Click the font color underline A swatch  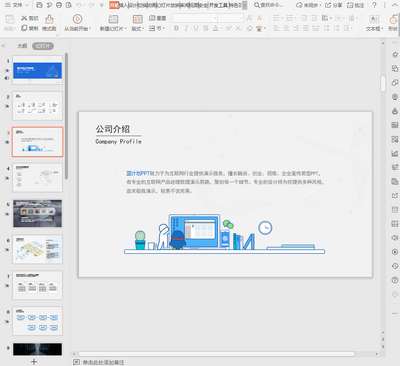[215, 28]
